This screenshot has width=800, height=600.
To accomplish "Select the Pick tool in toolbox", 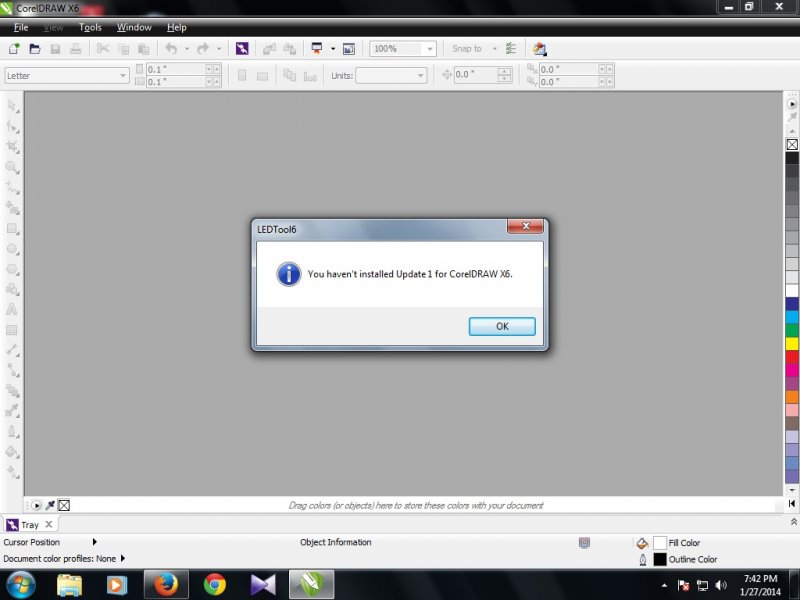I will [13, 107].
